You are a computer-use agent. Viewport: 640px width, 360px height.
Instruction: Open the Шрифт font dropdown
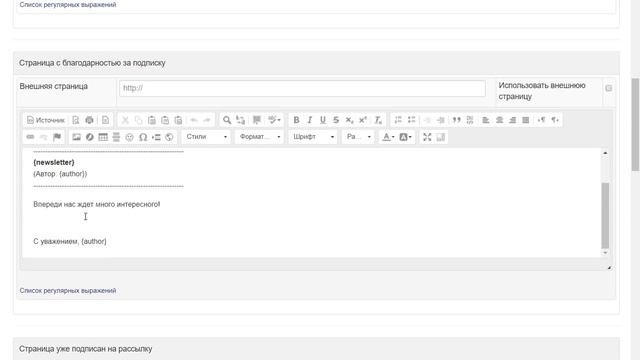pyautogui.click(x=313, y=137)
